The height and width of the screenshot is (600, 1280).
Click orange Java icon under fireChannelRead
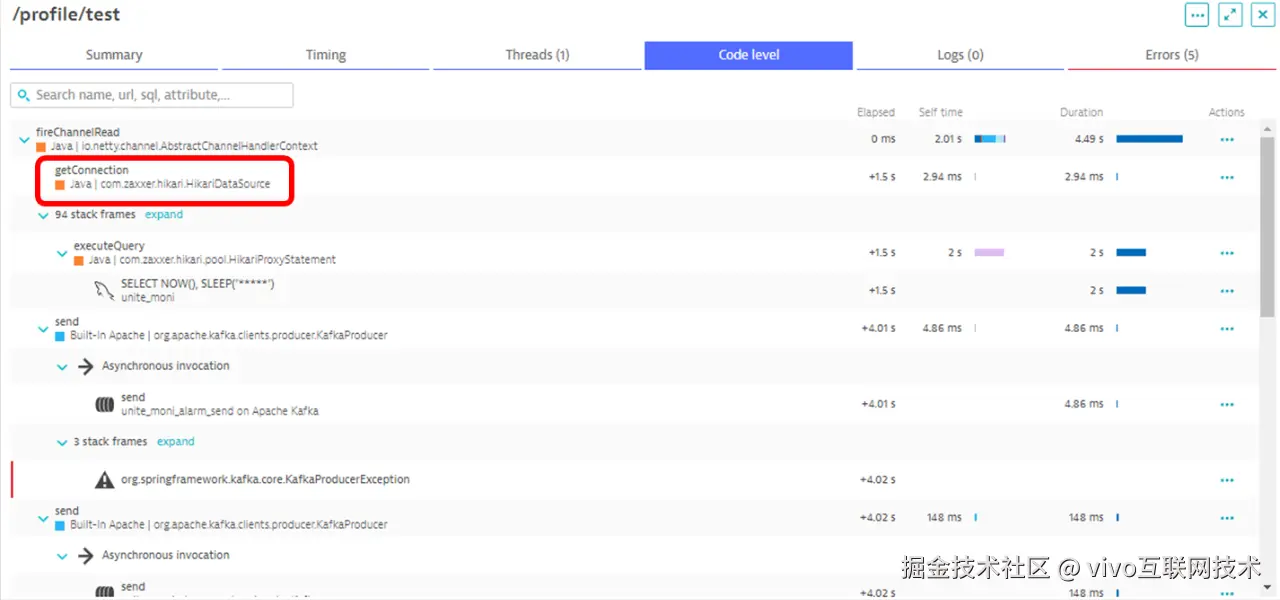pyautogui.click(x=41, y=147)
